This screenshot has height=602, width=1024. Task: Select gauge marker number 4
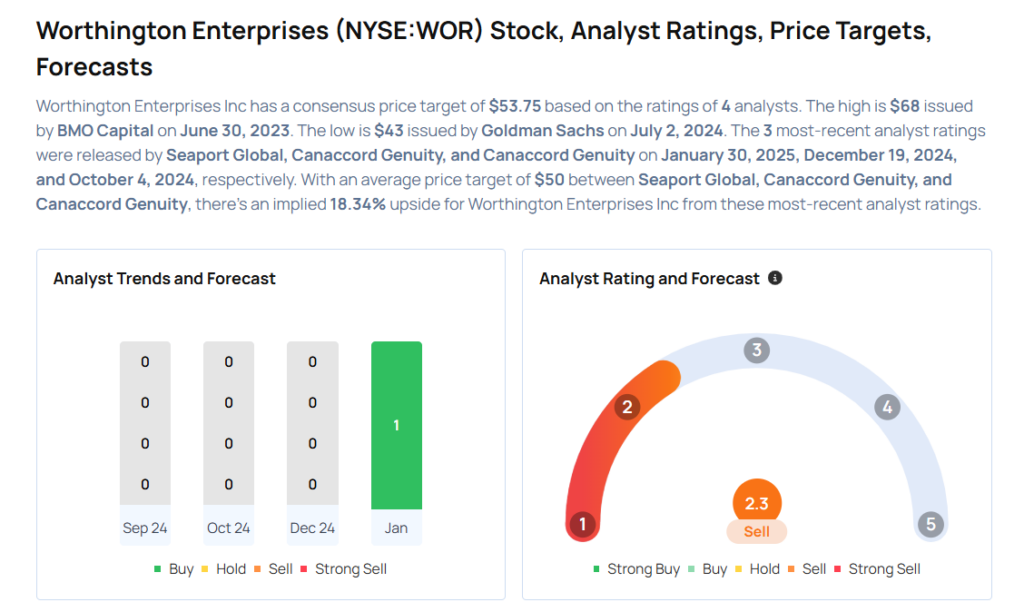point(886,407)
